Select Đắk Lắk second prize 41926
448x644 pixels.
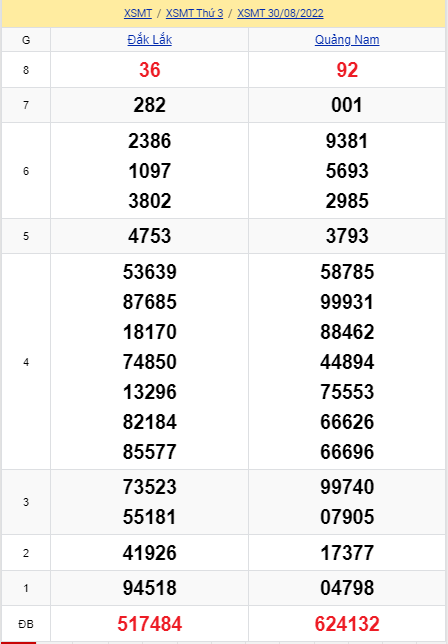click(149, 553)
